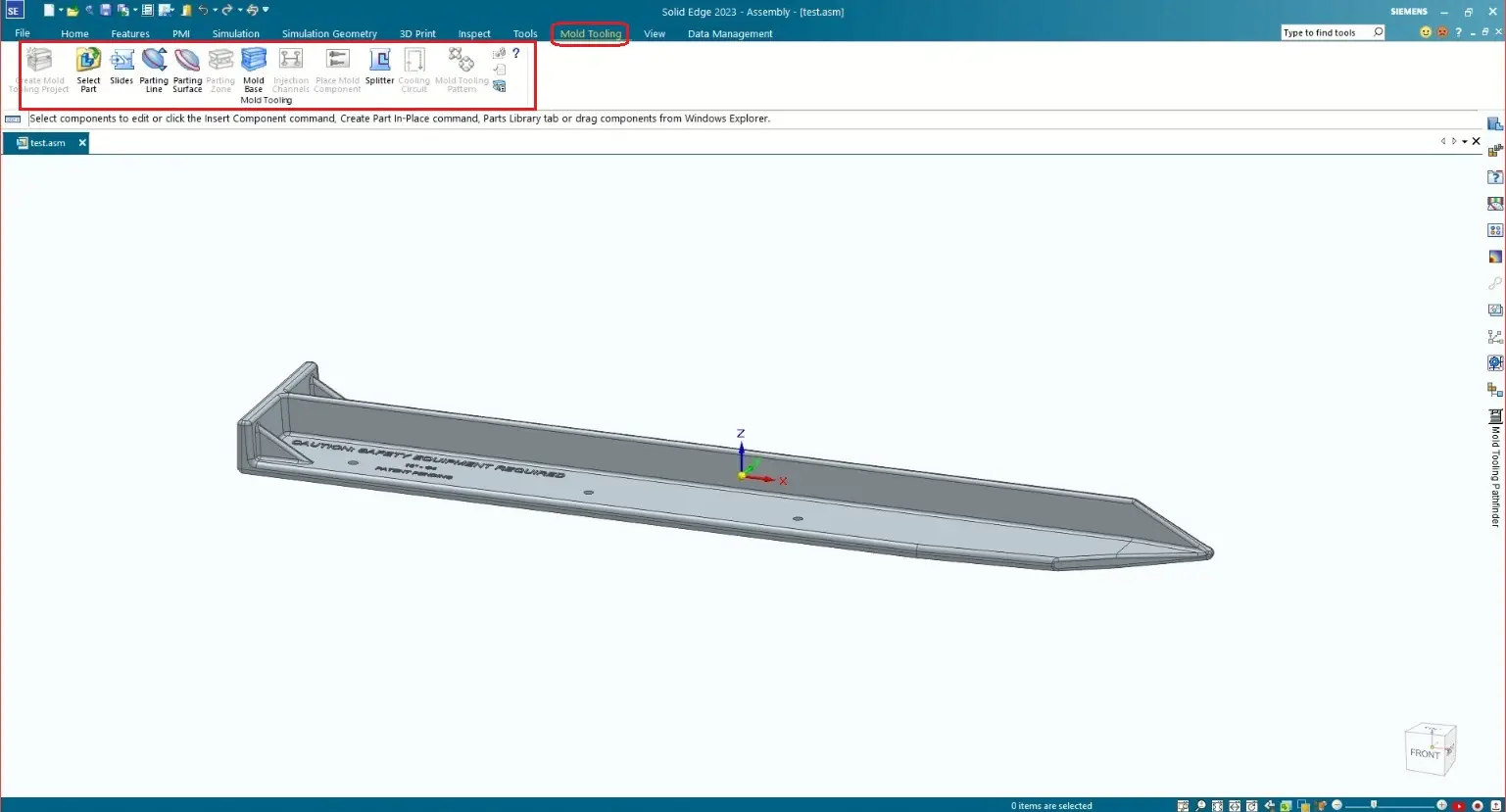This screenshot has height=812, width=1506.
Task: Switch to the Tools ribbon tab
Action: [x=525, y=33]
